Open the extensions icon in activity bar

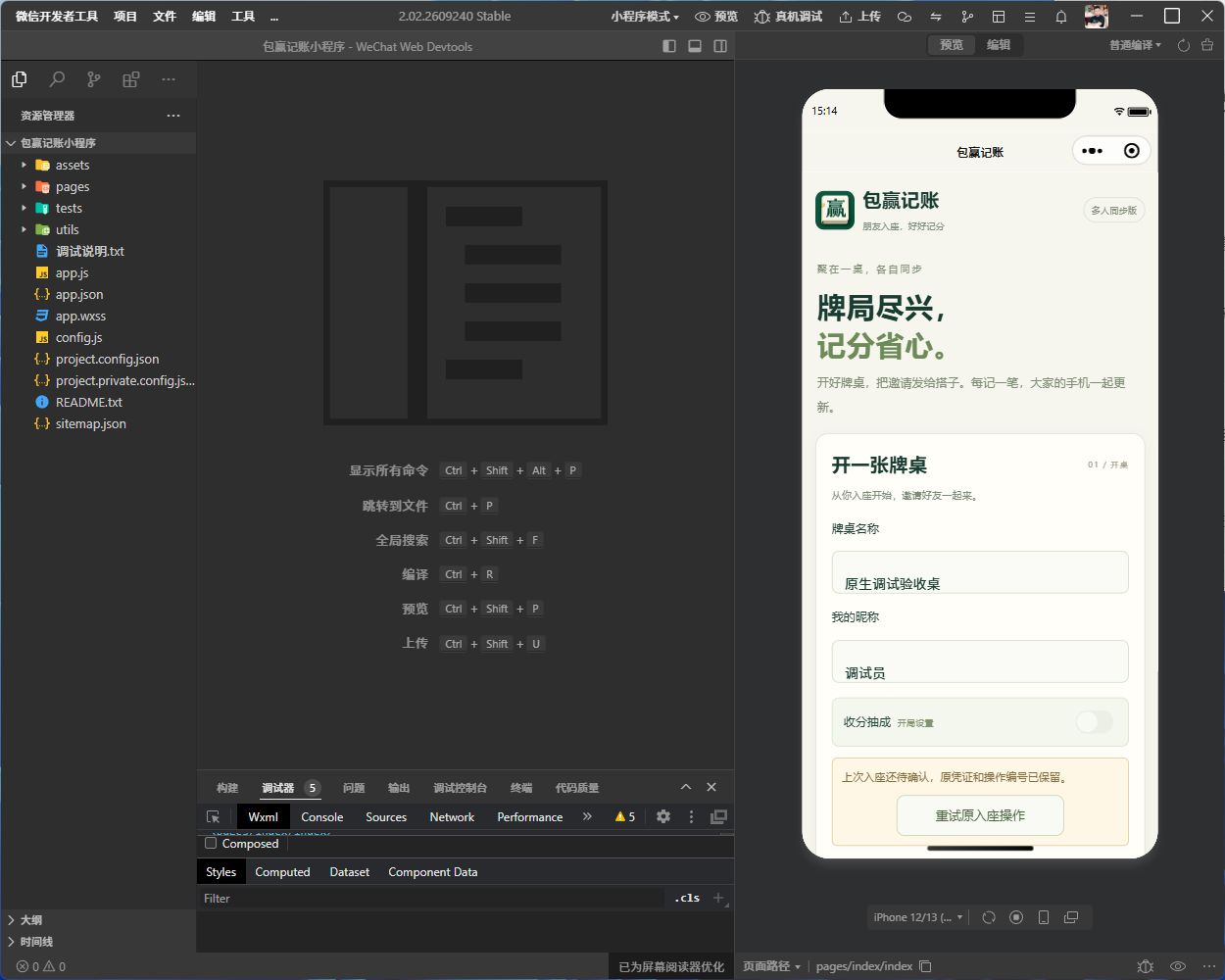pyautogui.click(x=131, y=79)
